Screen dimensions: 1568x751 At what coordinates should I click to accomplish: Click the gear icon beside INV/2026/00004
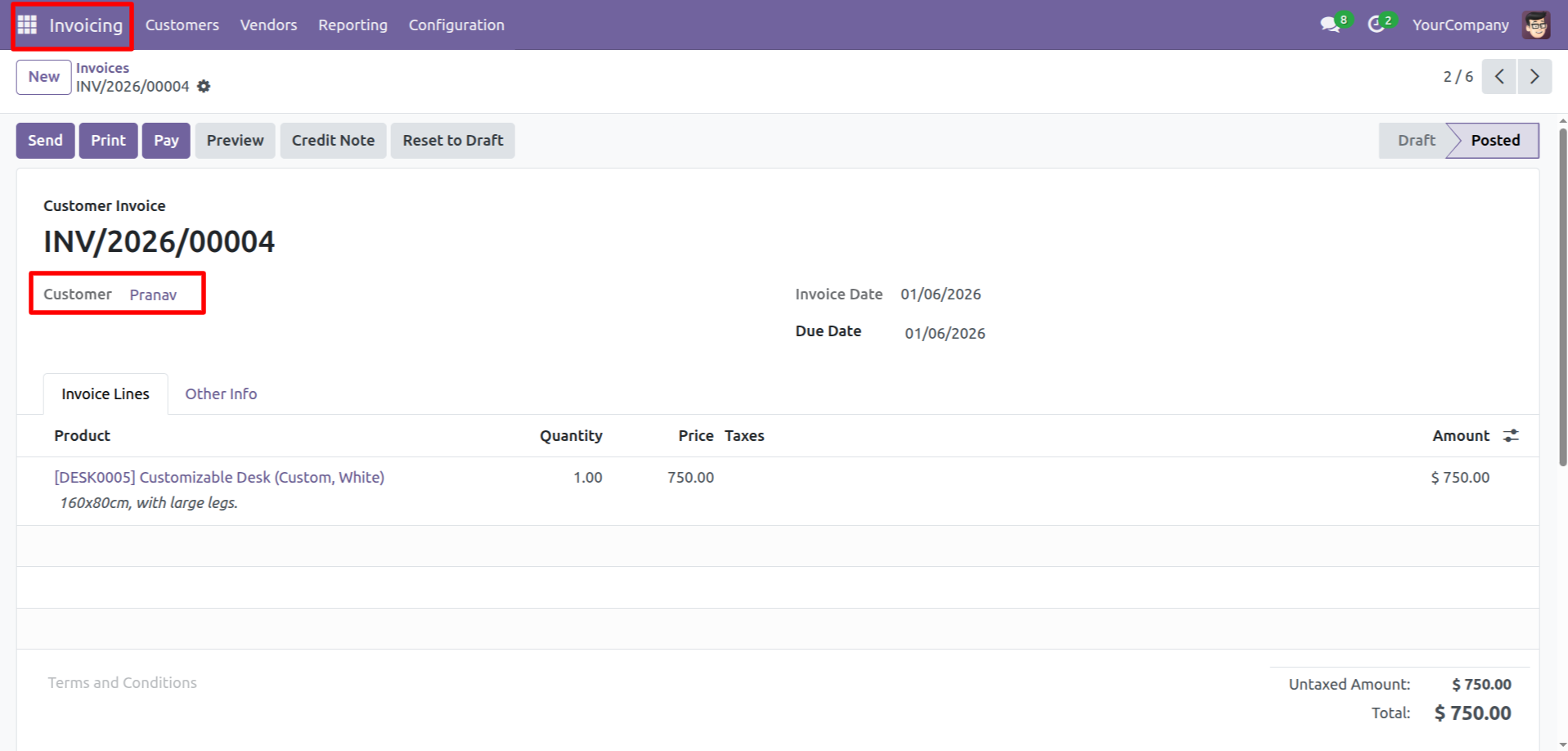tap(204, 87)
